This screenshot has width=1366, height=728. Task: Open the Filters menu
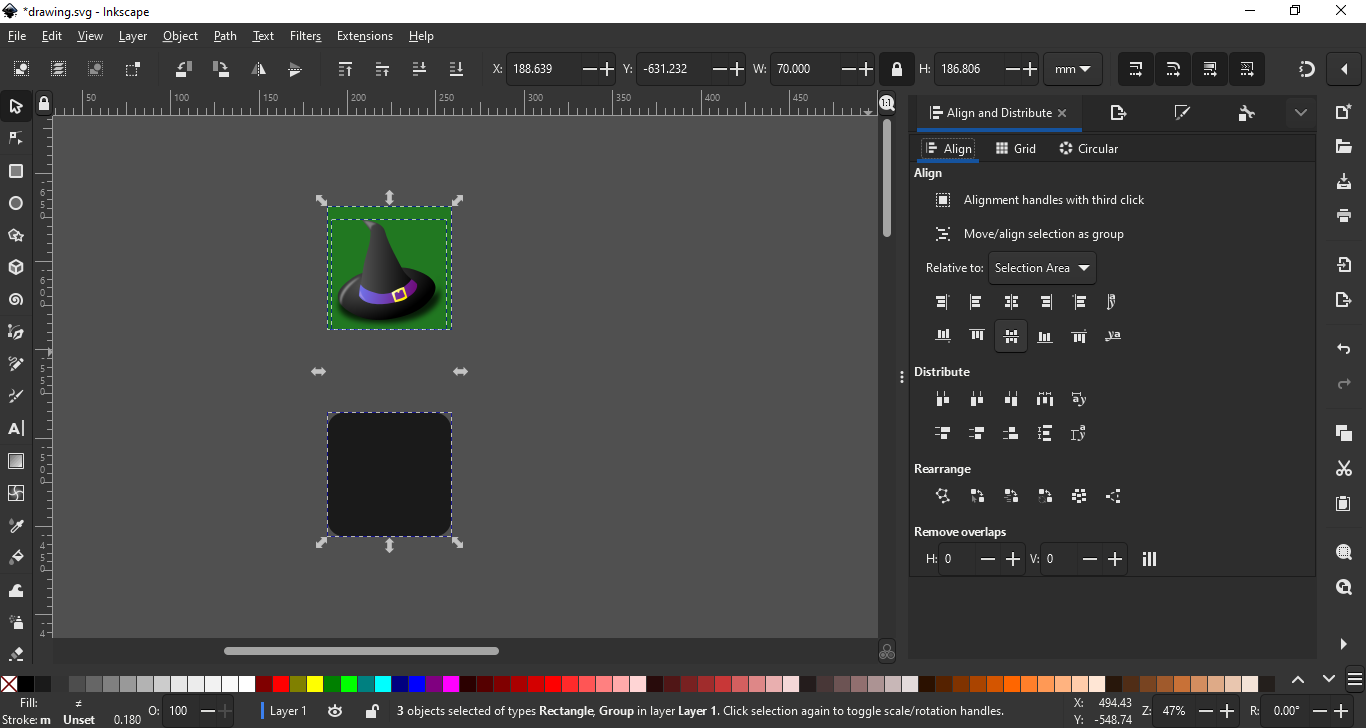[x=305, y=36]
